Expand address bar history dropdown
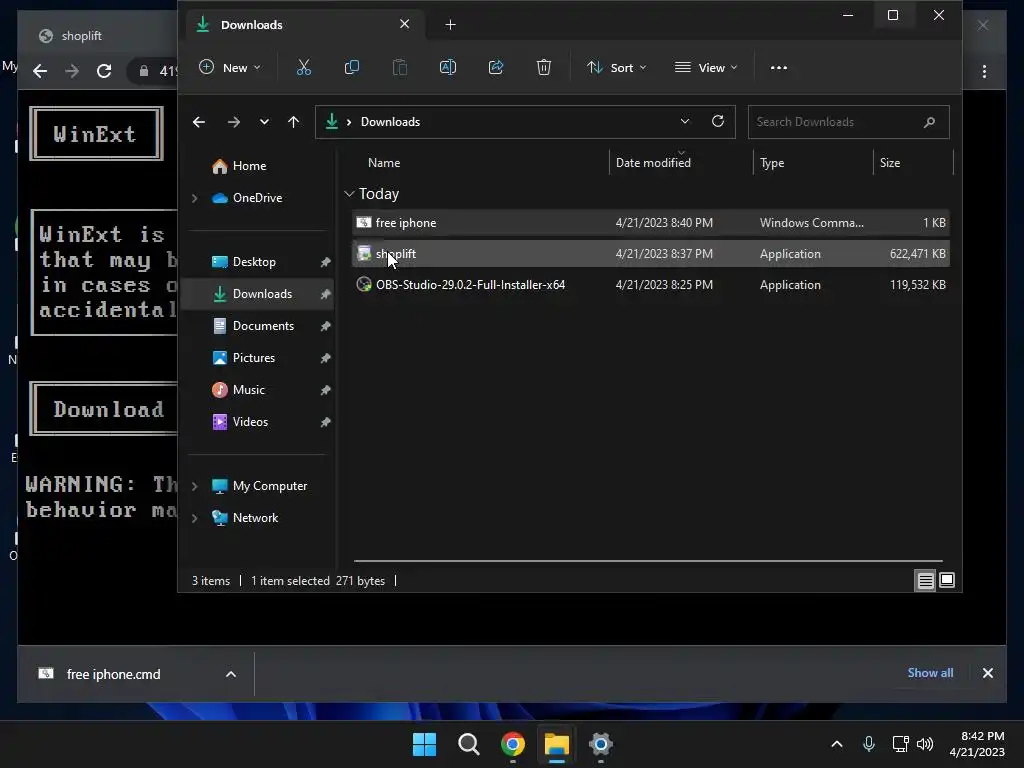This screenshot has width=1024, height=768. pos(684,121)
